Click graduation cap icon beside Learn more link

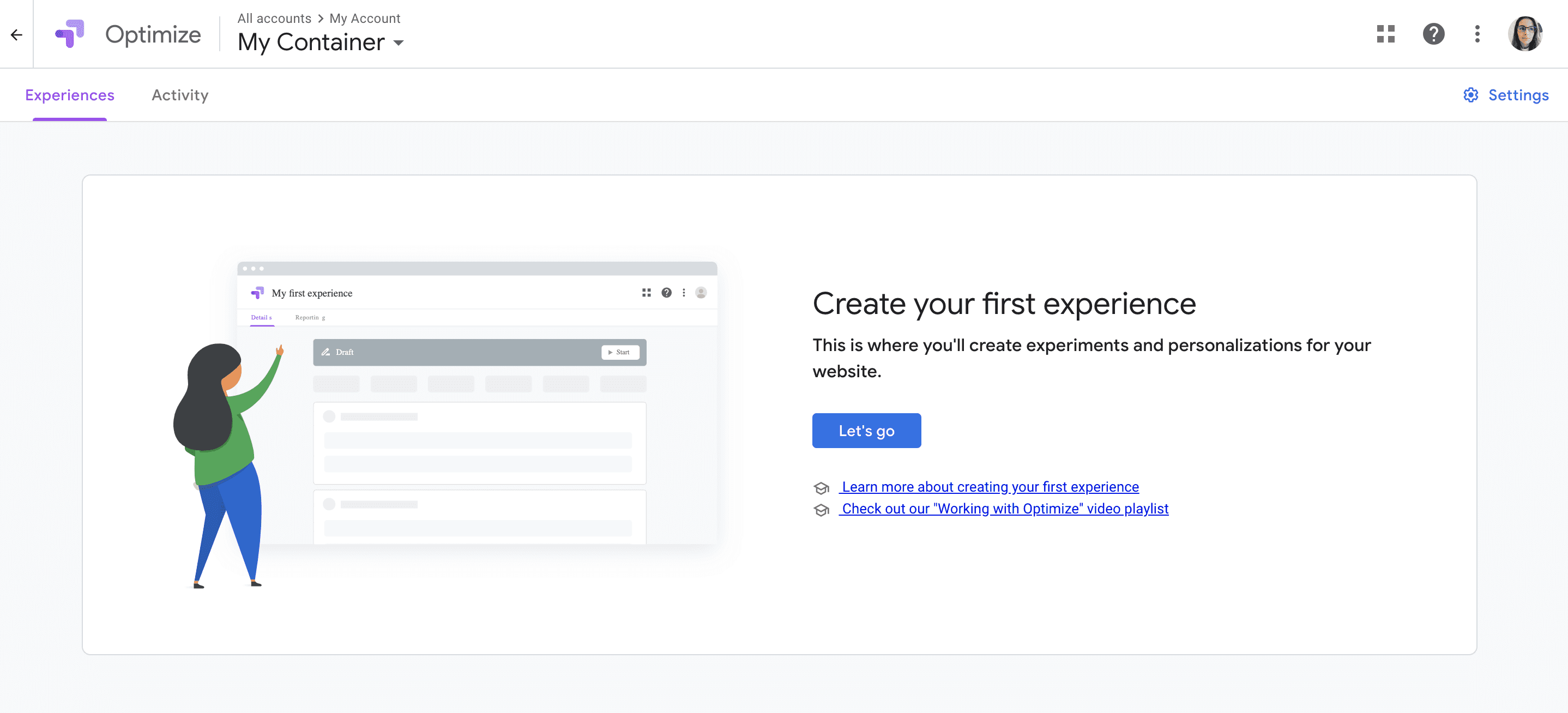click(821, 488)
